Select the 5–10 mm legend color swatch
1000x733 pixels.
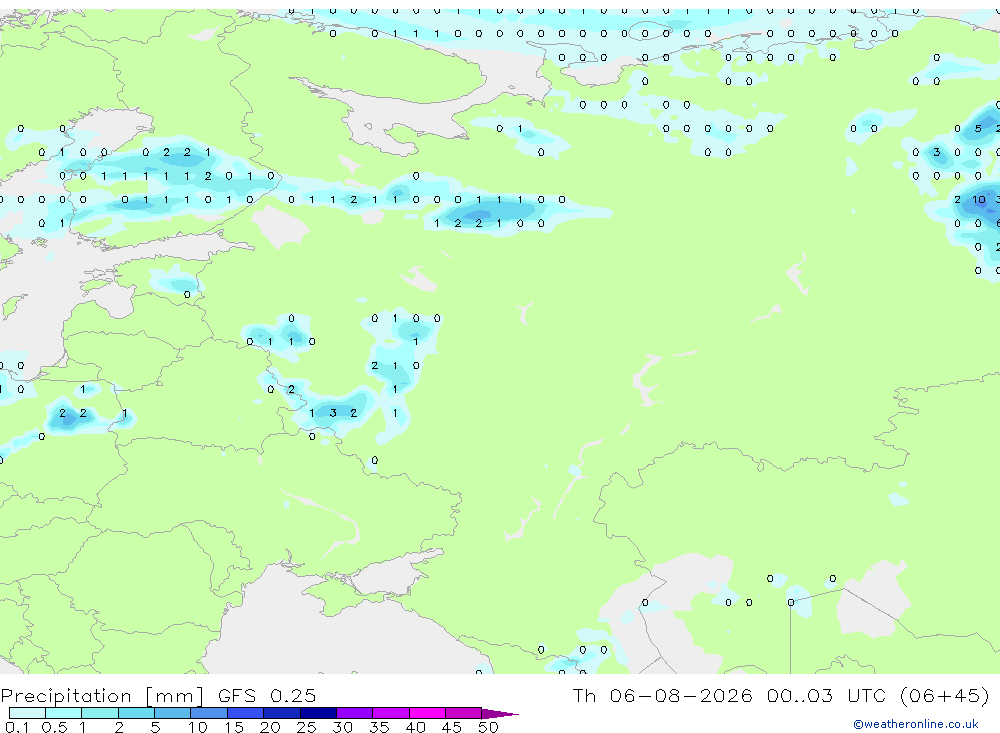pyautogui.click(x=173, y=713)
